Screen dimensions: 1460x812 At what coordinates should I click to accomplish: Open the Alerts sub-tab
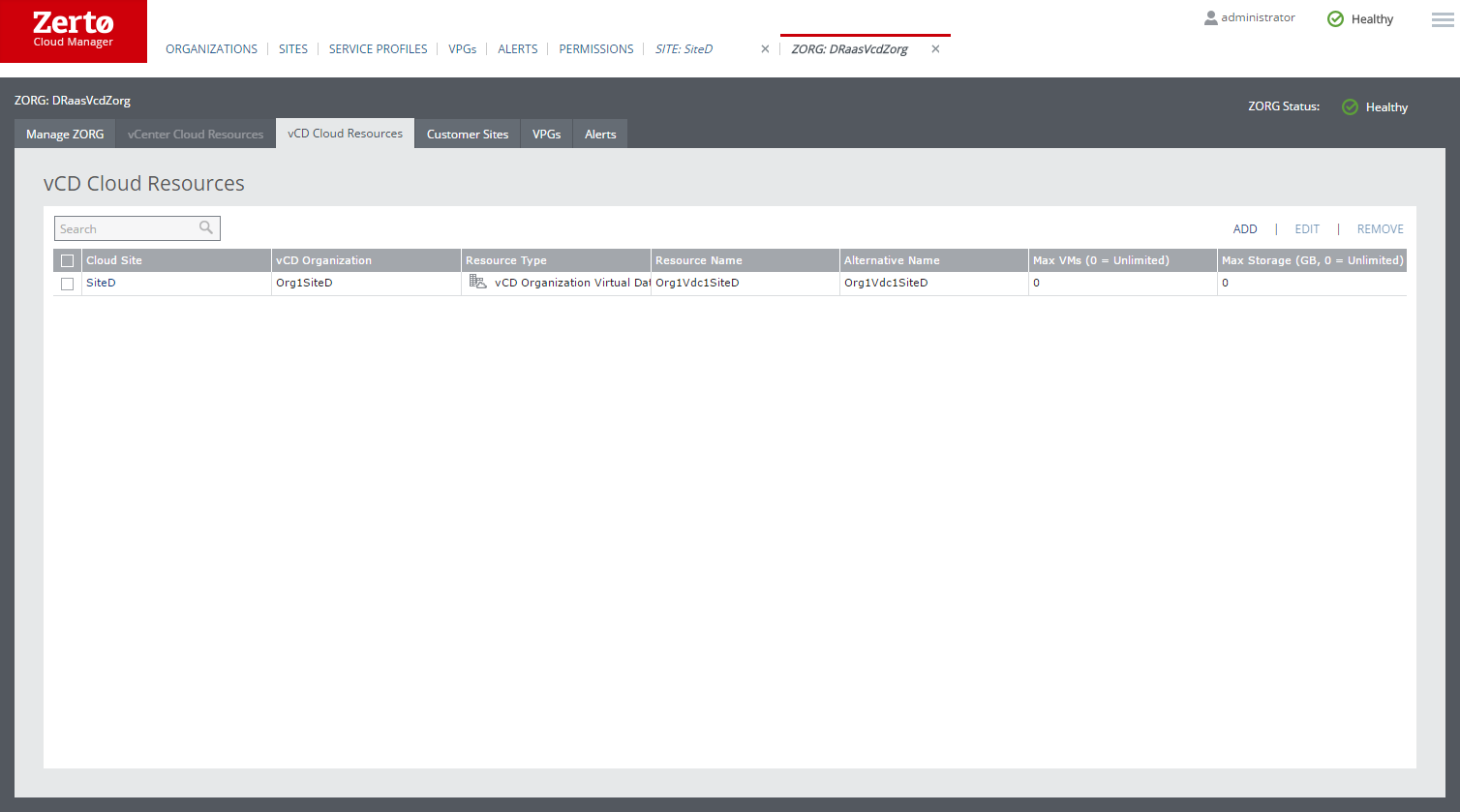(600, 134)
